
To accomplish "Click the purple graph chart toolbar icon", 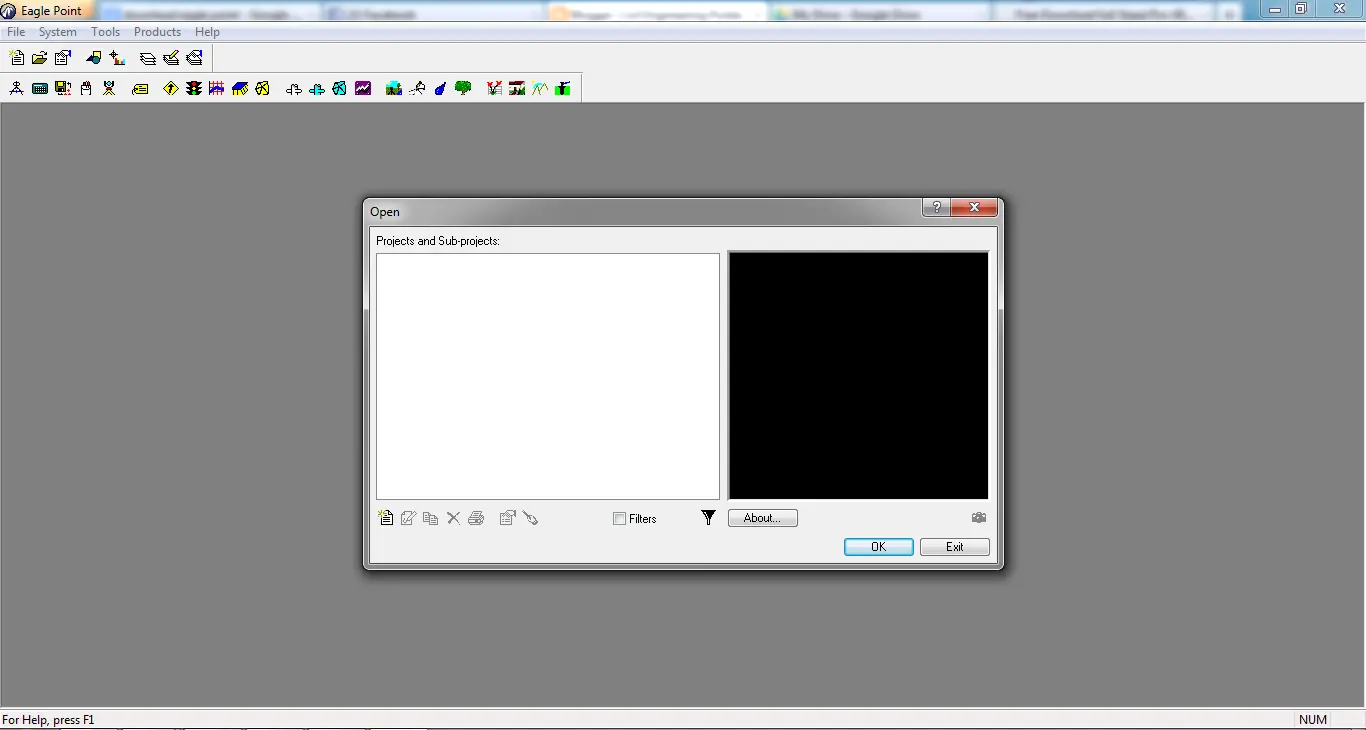I will coord(363,88).
